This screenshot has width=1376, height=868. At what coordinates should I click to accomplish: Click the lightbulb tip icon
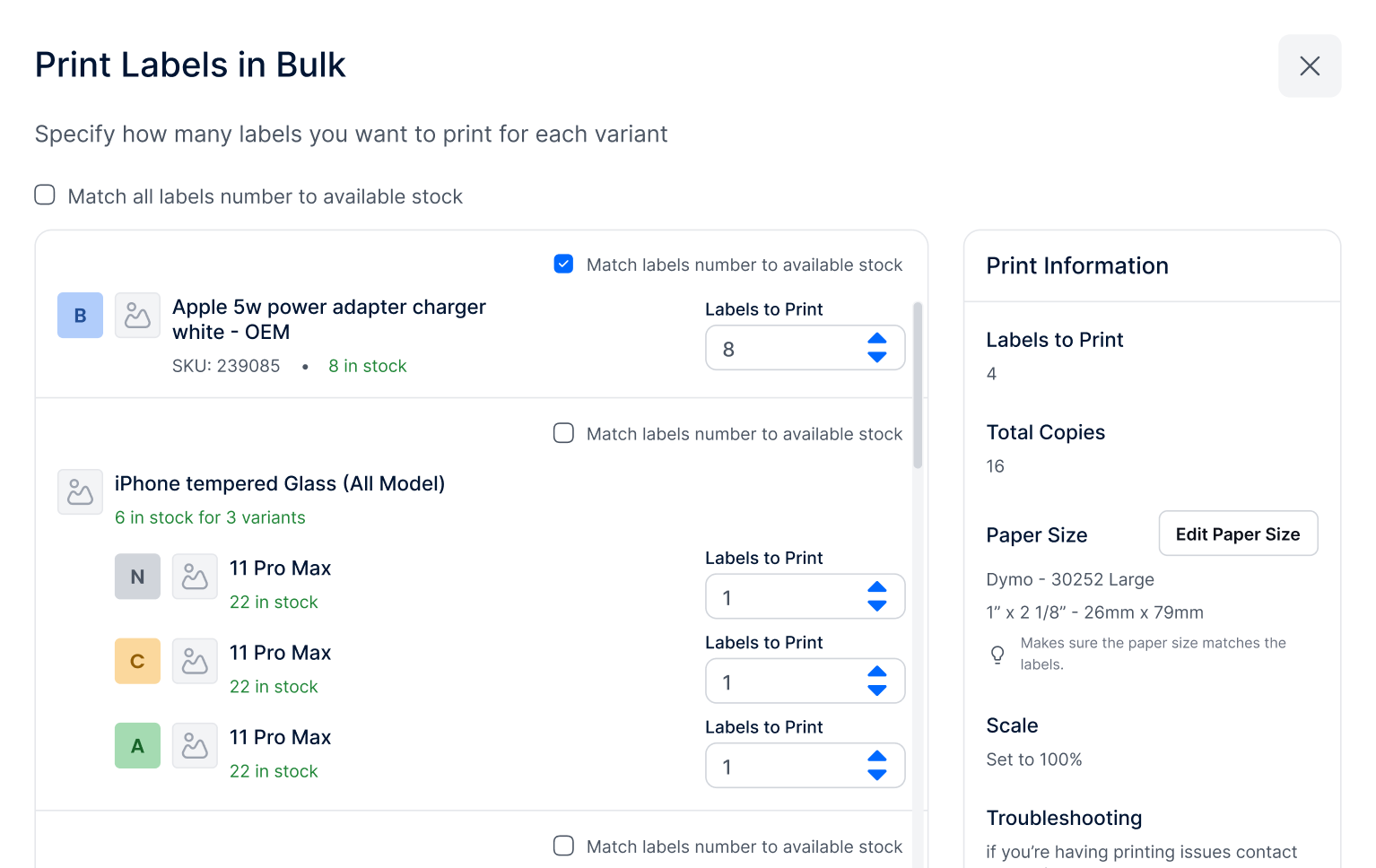(x=997, y=655)
